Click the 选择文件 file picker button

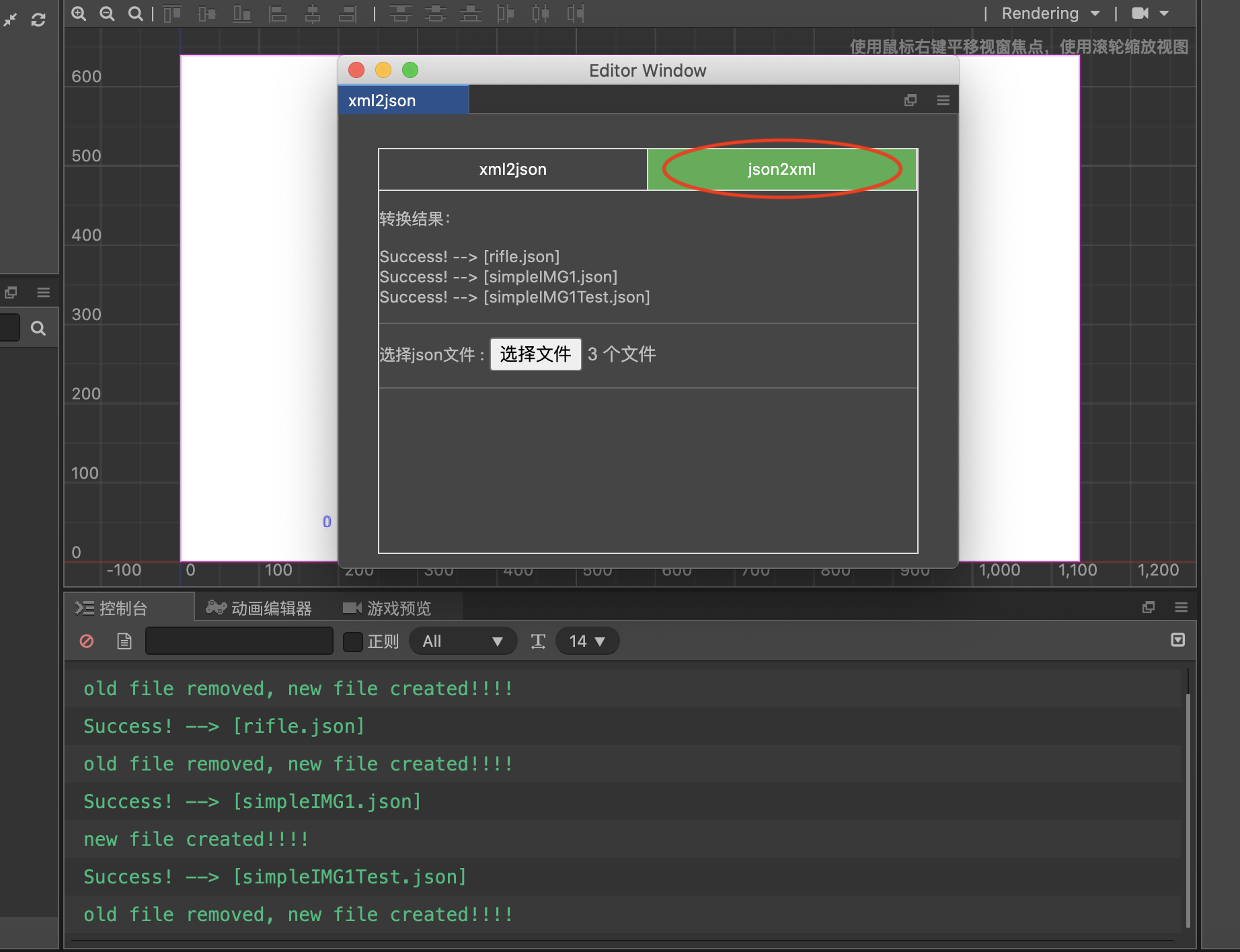click(x=535, y=354)
